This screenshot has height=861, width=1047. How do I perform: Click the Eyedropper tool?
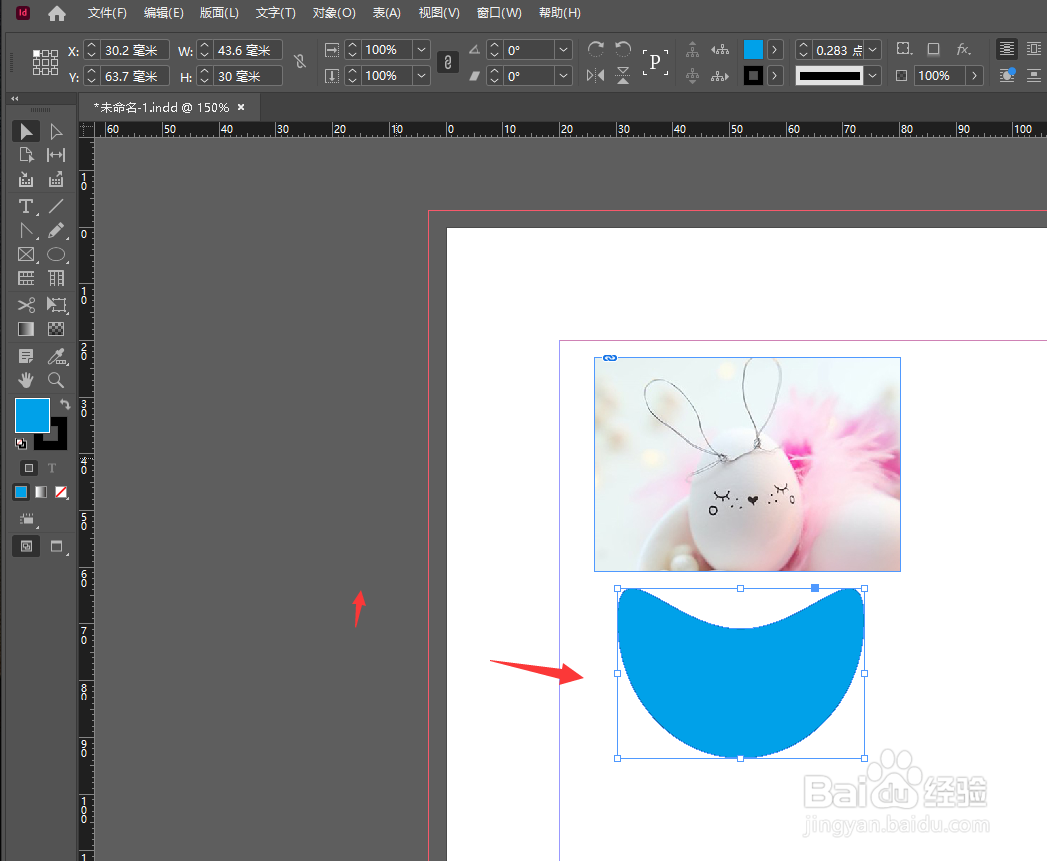[x=56, y=356]
